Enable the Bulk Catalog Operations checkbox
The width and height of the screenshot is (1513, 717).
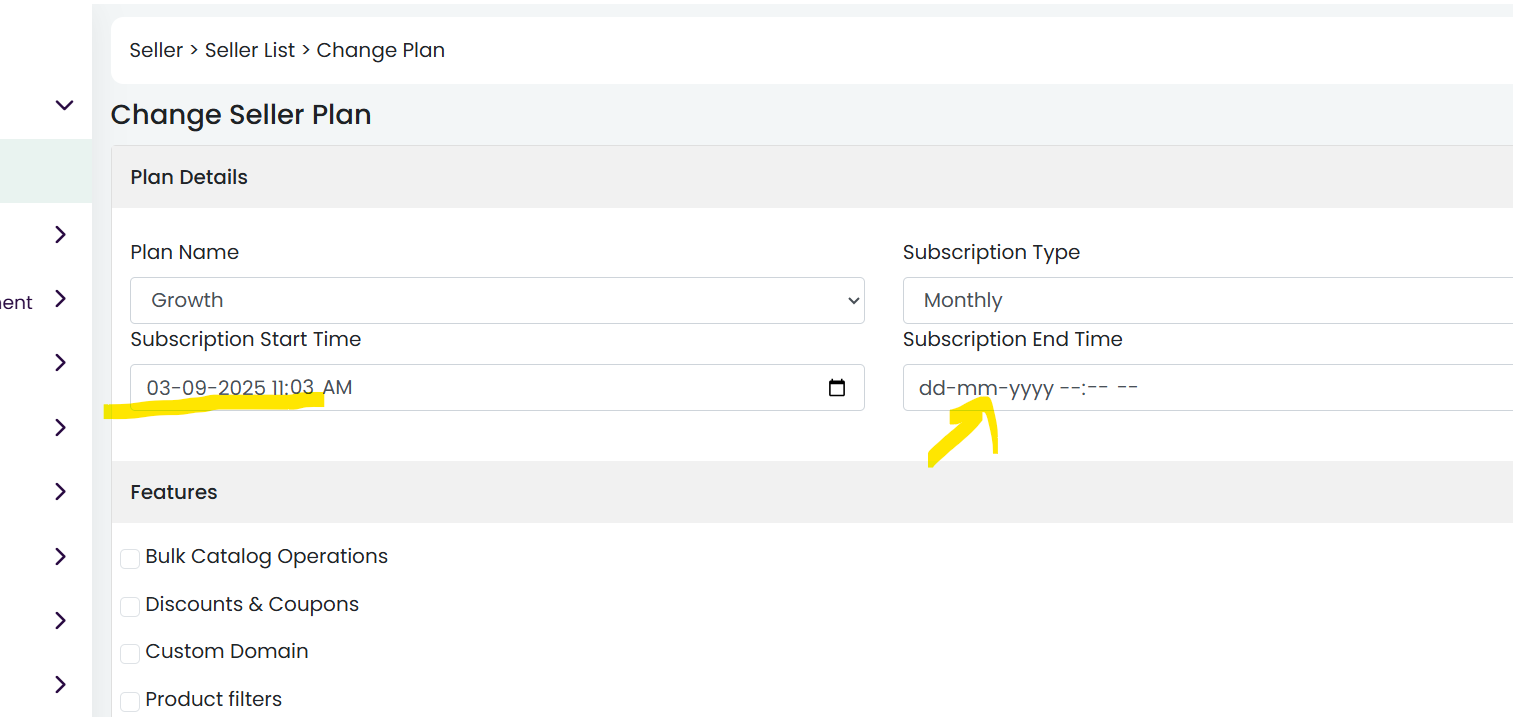click(x=130, y=558)
